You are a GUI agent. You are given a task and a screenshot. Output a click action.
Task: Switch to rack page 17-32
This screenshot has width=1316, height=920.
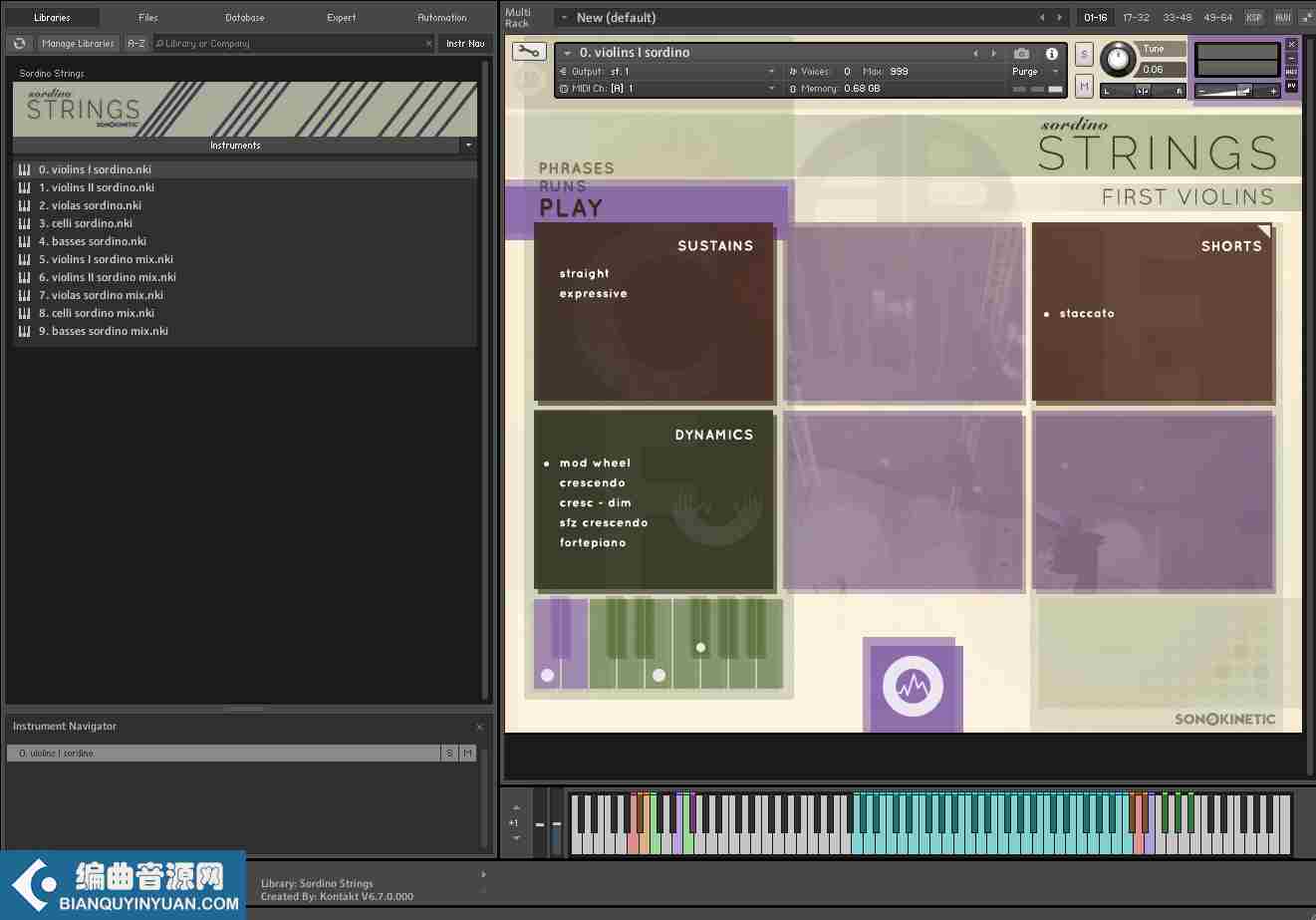click(x=1136, y=17)
